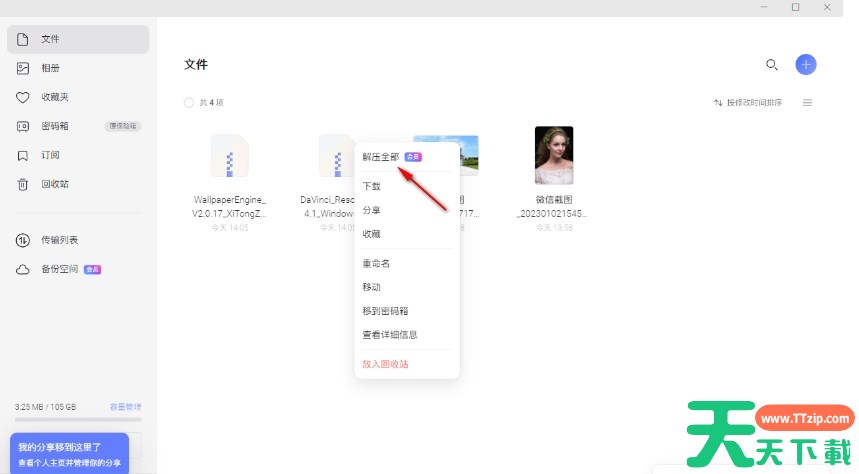This screenshot has height=474, width=859.
Task: Choose 重命名 in the context menu
Action: [x=376, y=263]
